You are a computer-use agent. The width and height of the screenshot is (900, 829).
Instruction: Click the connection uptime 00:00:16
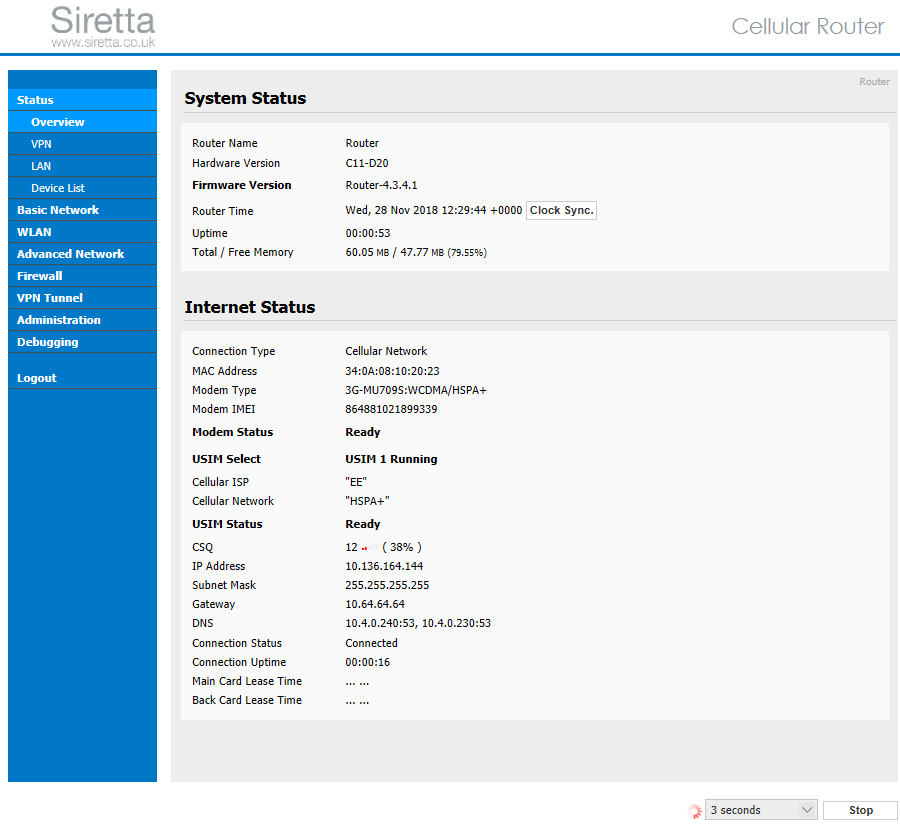pos(367,662)
